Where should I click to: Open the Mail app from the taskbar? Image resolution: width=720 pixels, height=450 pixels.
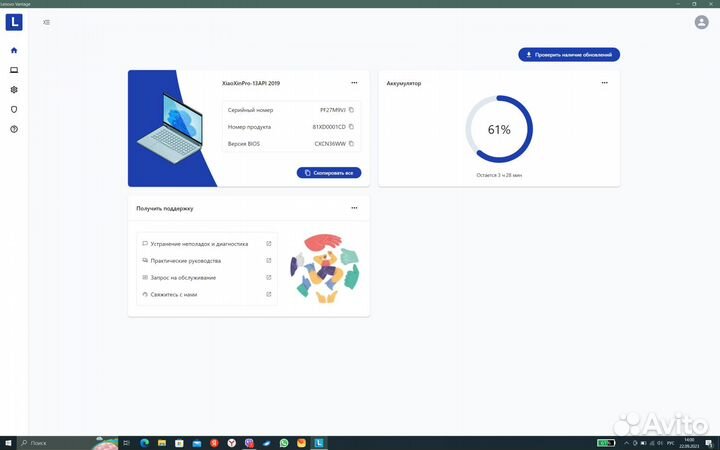click(x=197, y=443)
